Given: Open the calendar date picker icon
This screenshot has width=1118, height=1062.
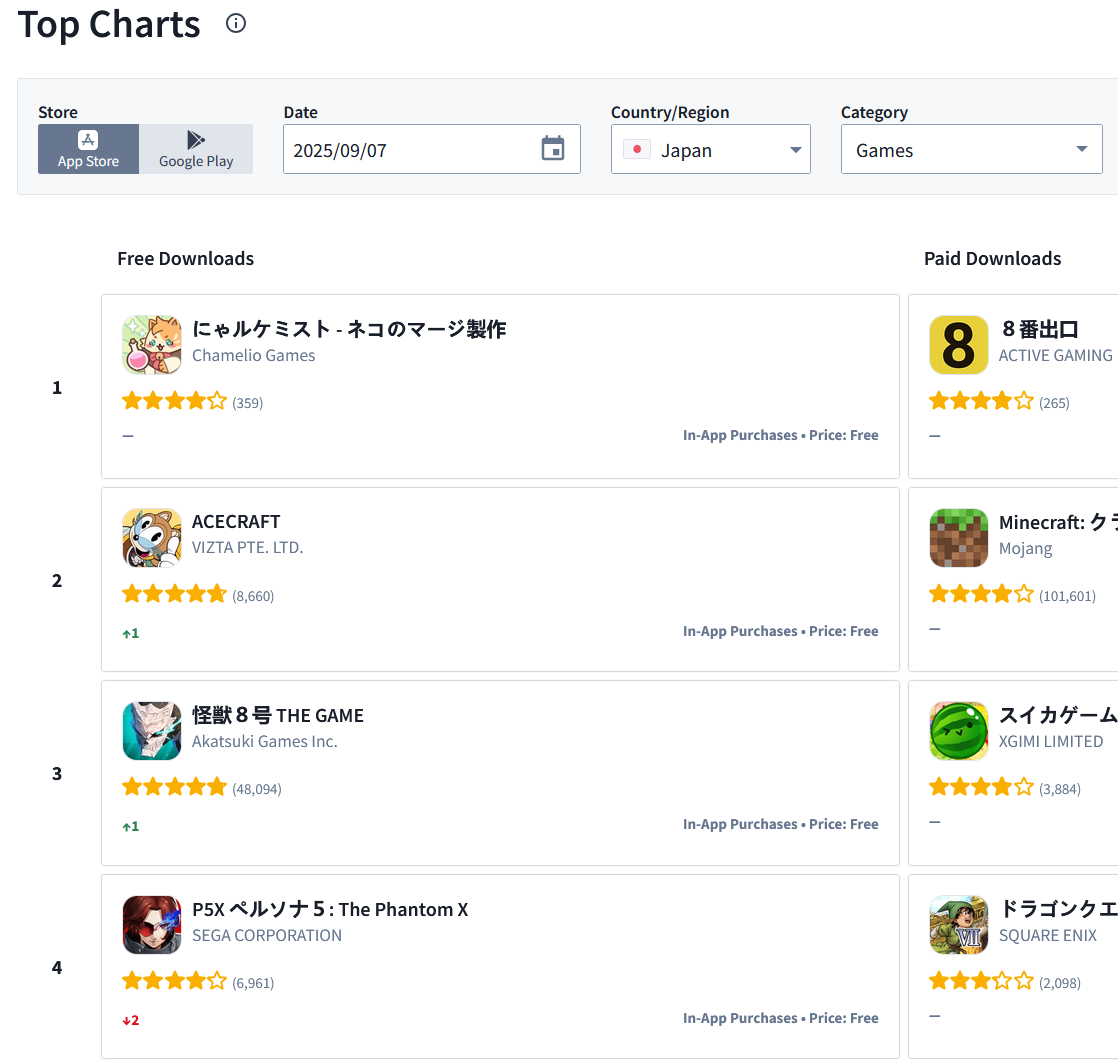Looking at the screenshot, I should 553,149.
